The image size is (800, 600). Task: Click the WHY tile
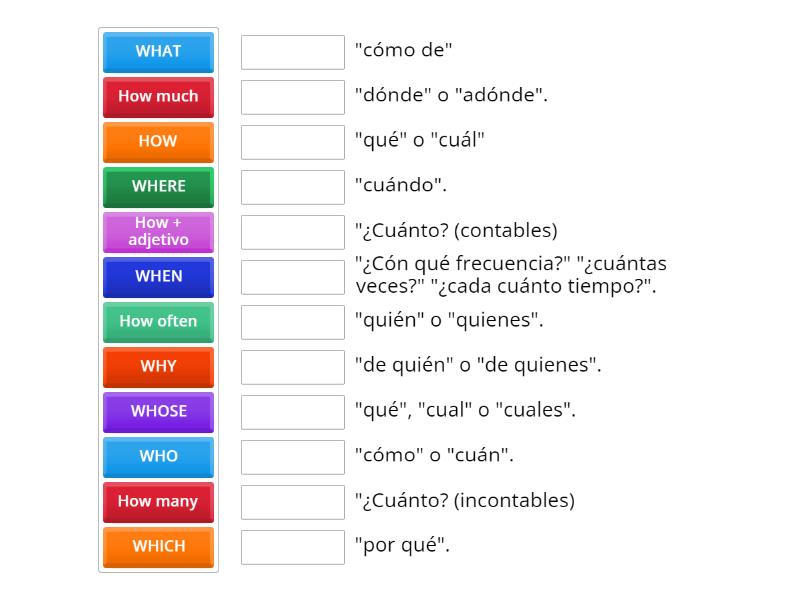pos(158,367)
